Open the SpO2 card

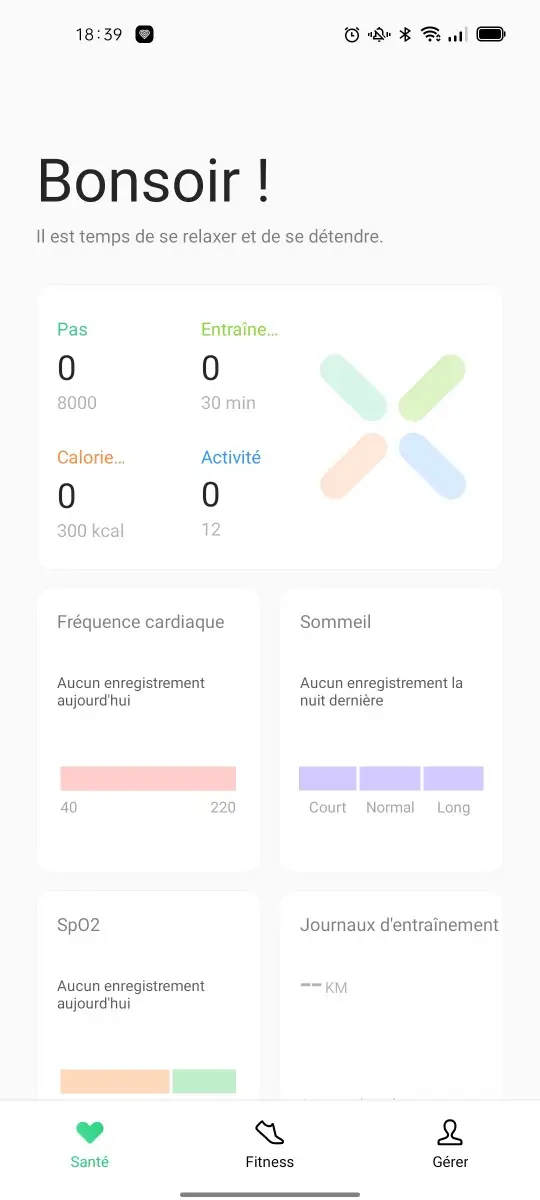click(148, 995)
